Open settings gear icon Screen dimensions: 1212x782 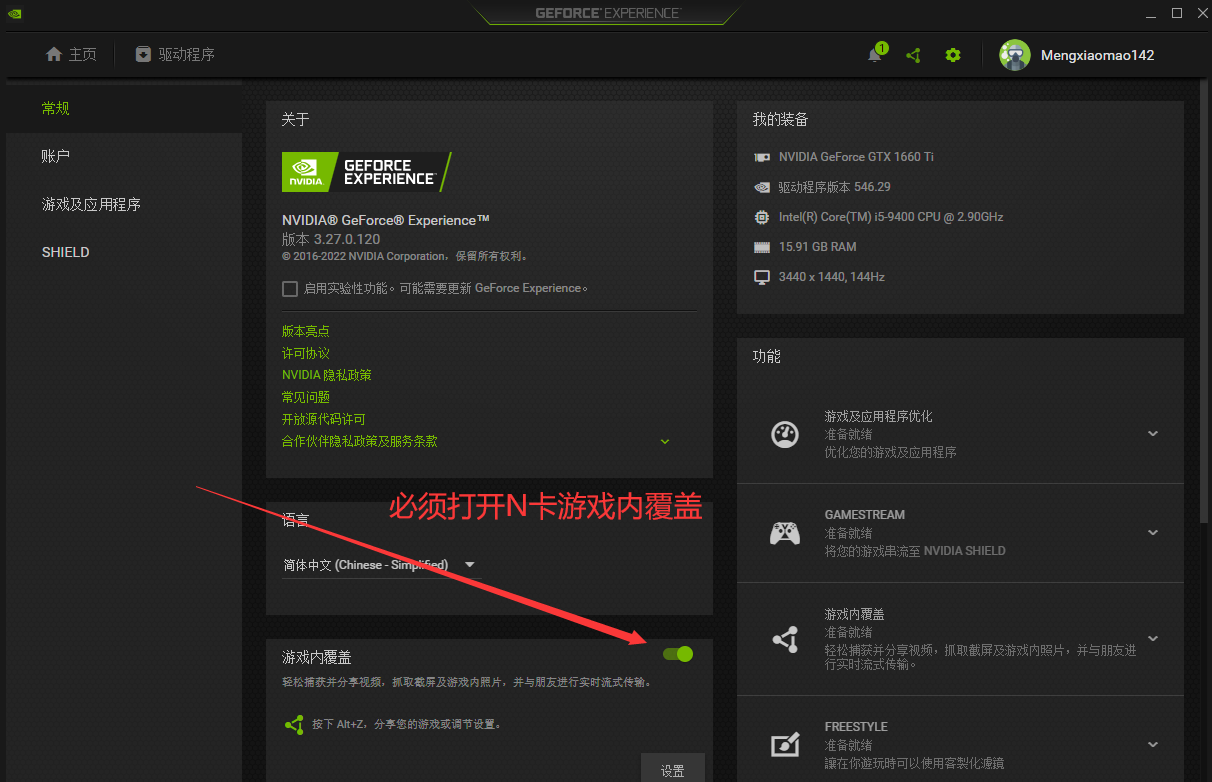coord(953,55)
